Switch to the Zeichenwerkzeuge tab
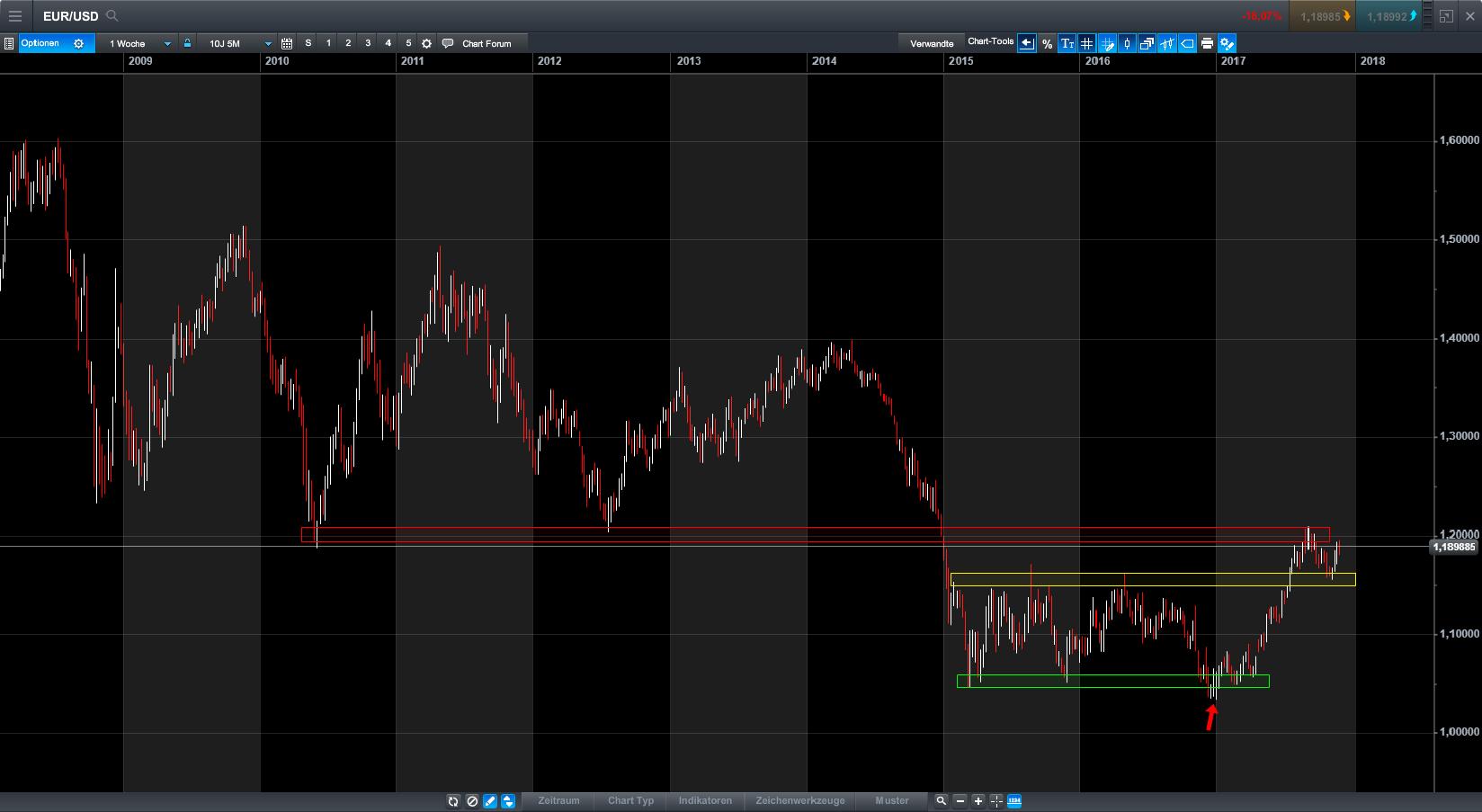Viewport: 1482px width, 812px height. click(x=799, y=800)
